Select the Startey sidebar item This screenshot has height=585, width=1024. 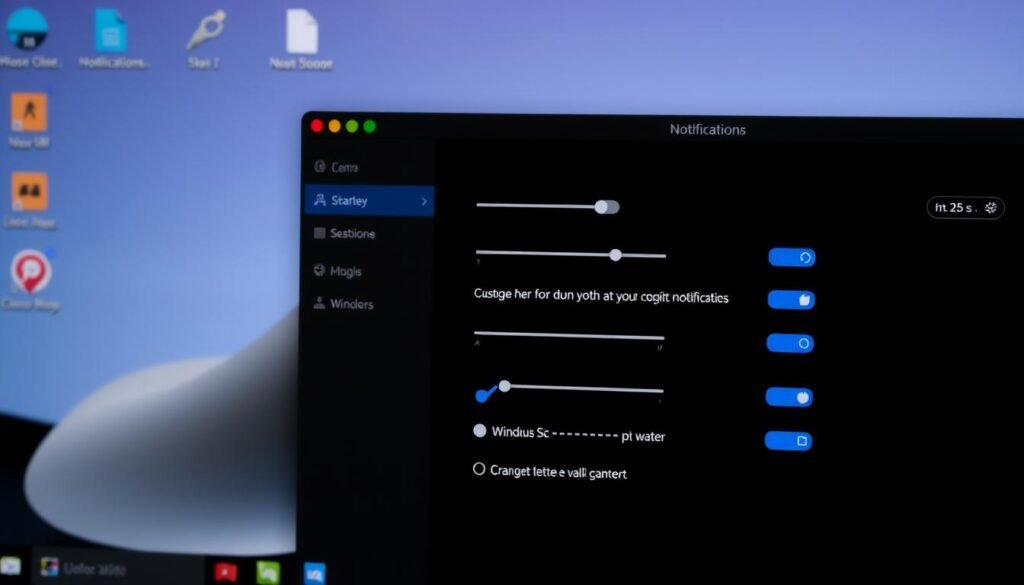click(349, 201)
